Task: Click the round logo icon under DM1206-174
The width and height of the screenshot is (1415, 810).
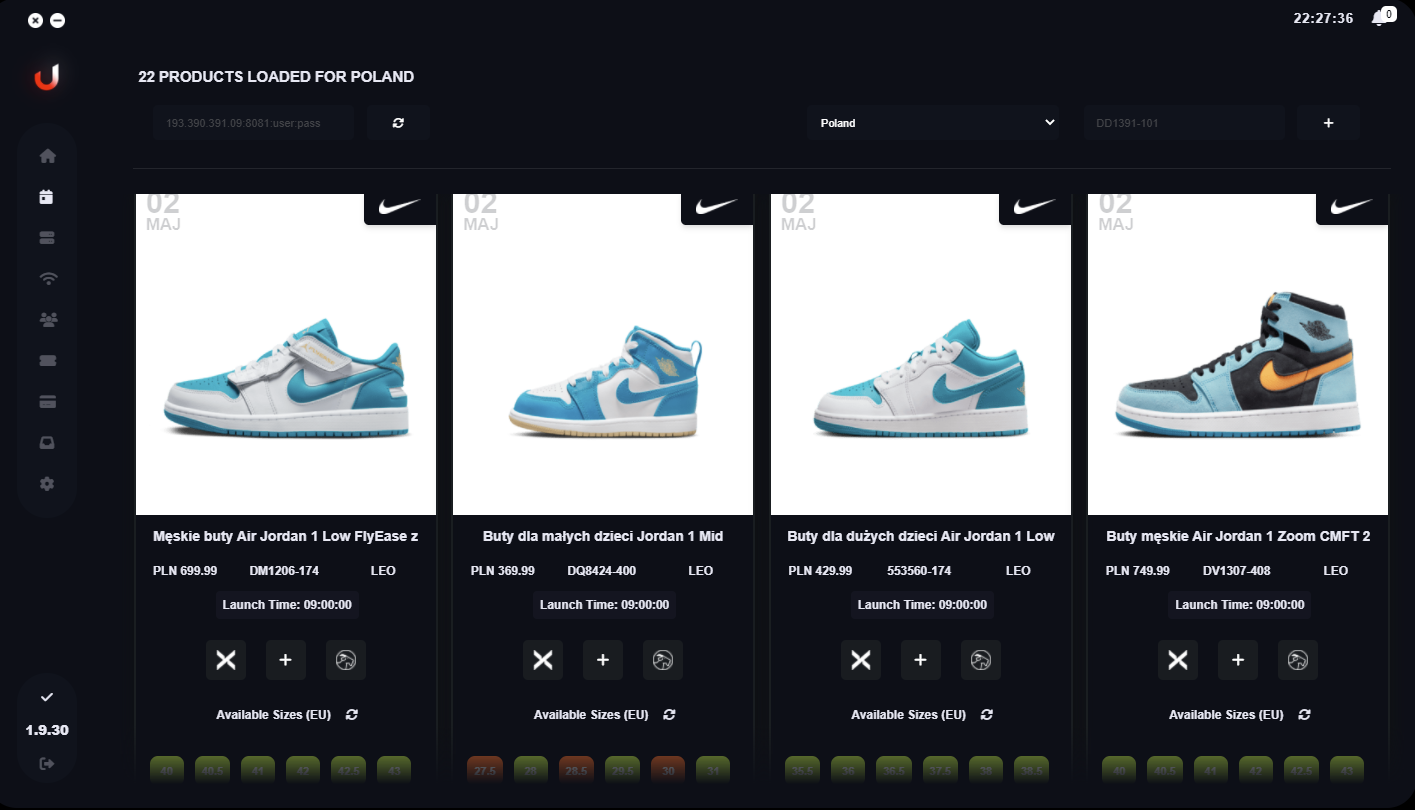Action: click(x=346, y=660)
